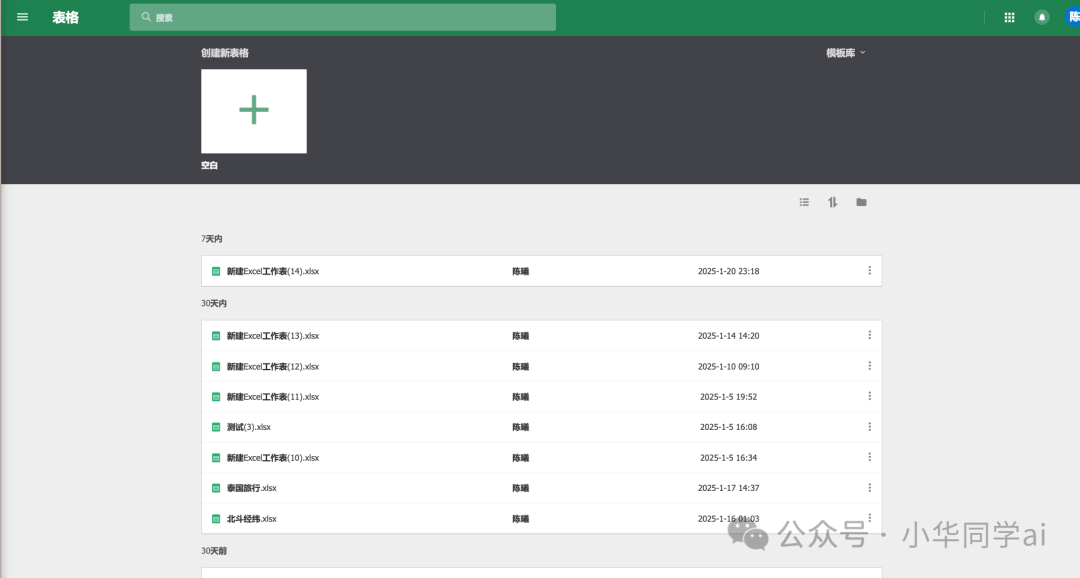Create a new blank spreadsheet
Image resolution: width=1080 pixels, height=578 pixels.
(253, 111)
